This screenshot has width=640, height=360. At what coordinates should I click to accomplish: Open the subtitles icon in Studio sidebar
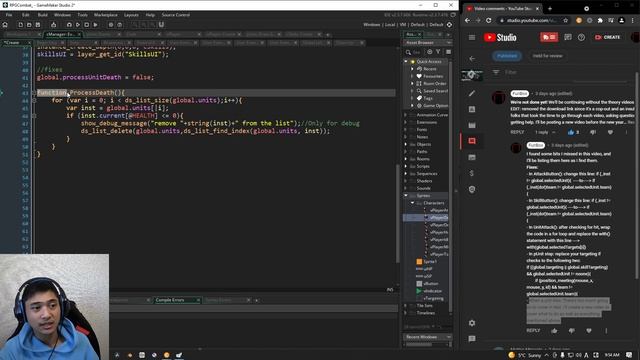[x=472, y=157]
